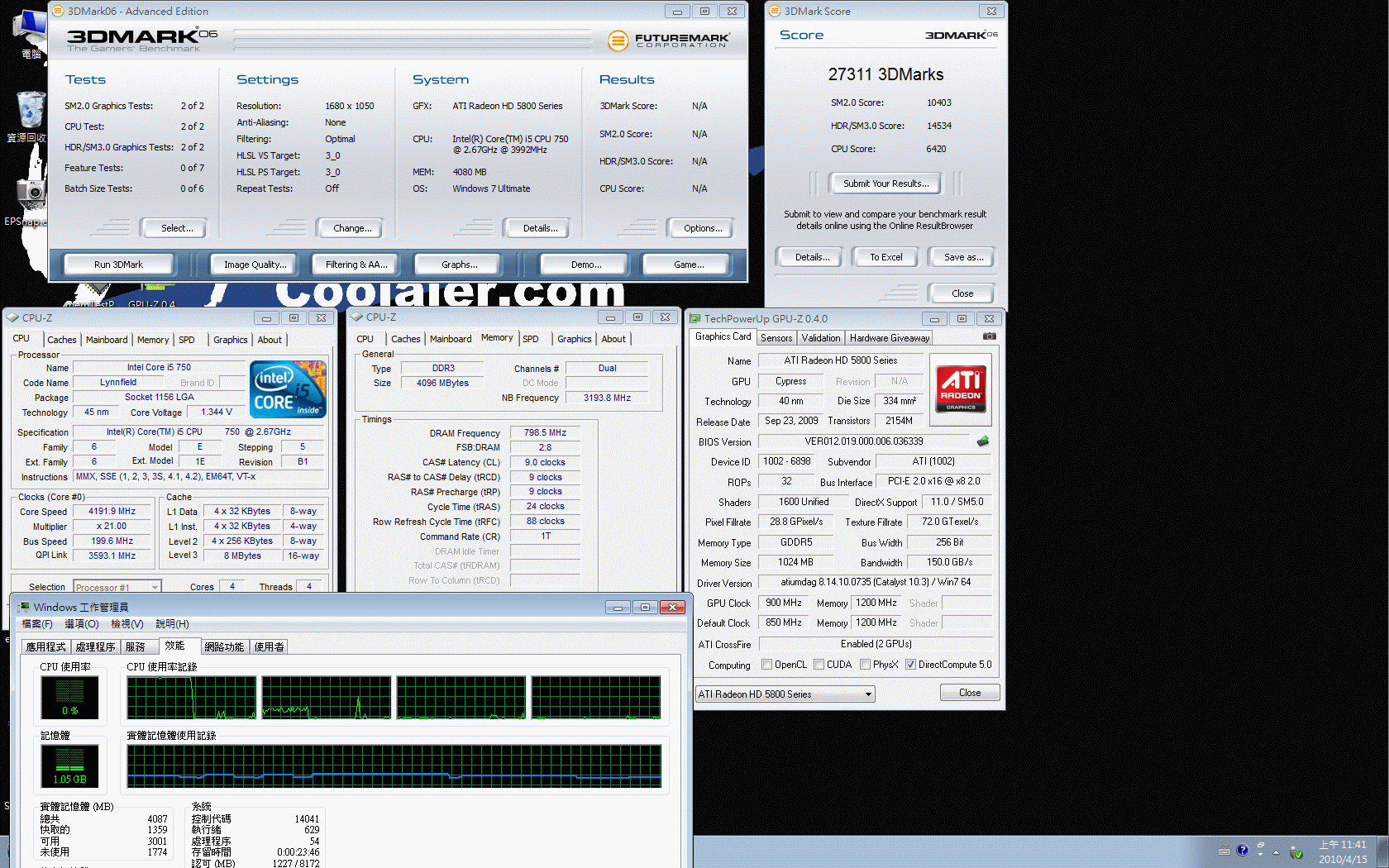The height and width of the screenshot is (868, 1389).
Task: Open the Computer desktop icon
Action: (x=30, y=33)
